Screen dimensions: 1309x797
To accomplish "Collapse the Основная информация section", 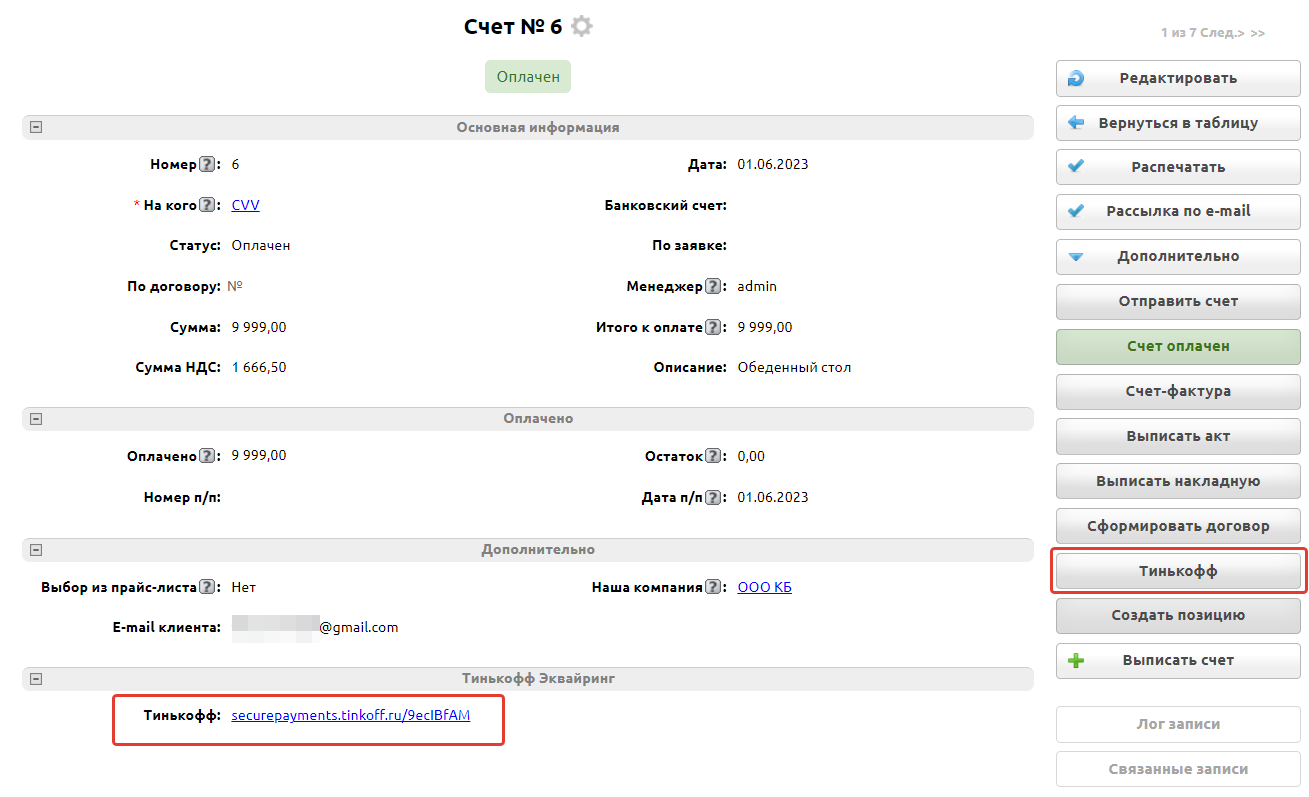I will (x=36, y=128).
